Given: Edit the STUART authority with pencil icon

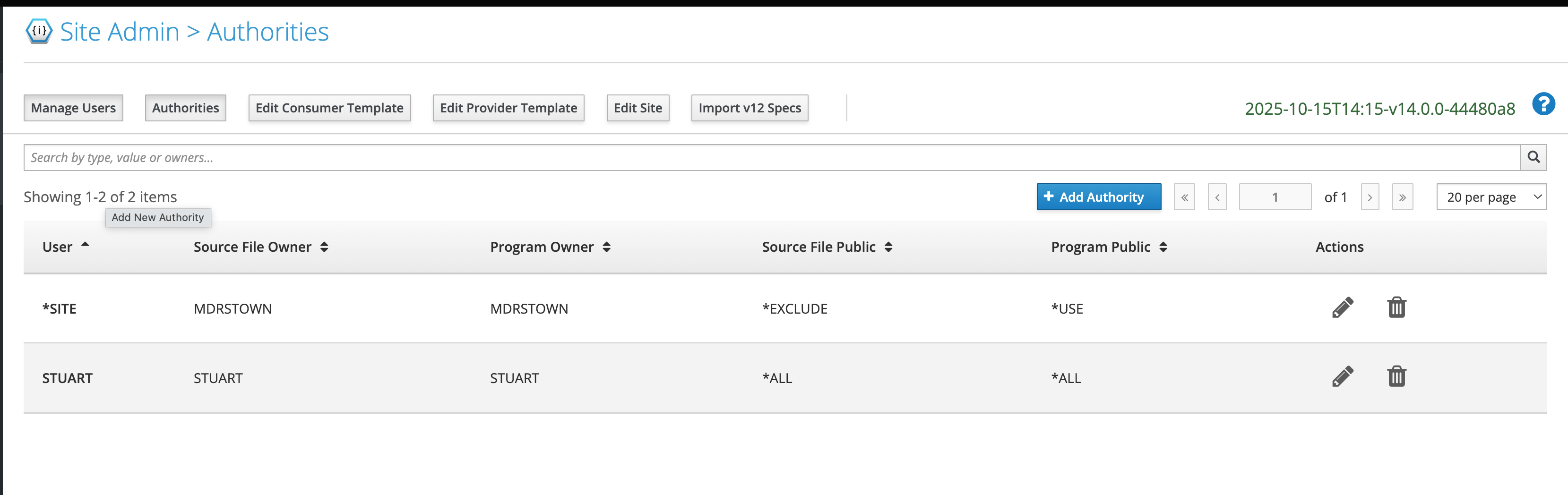Looking at the screenshot, I should pyautogui.click(x=1342, y=377).
